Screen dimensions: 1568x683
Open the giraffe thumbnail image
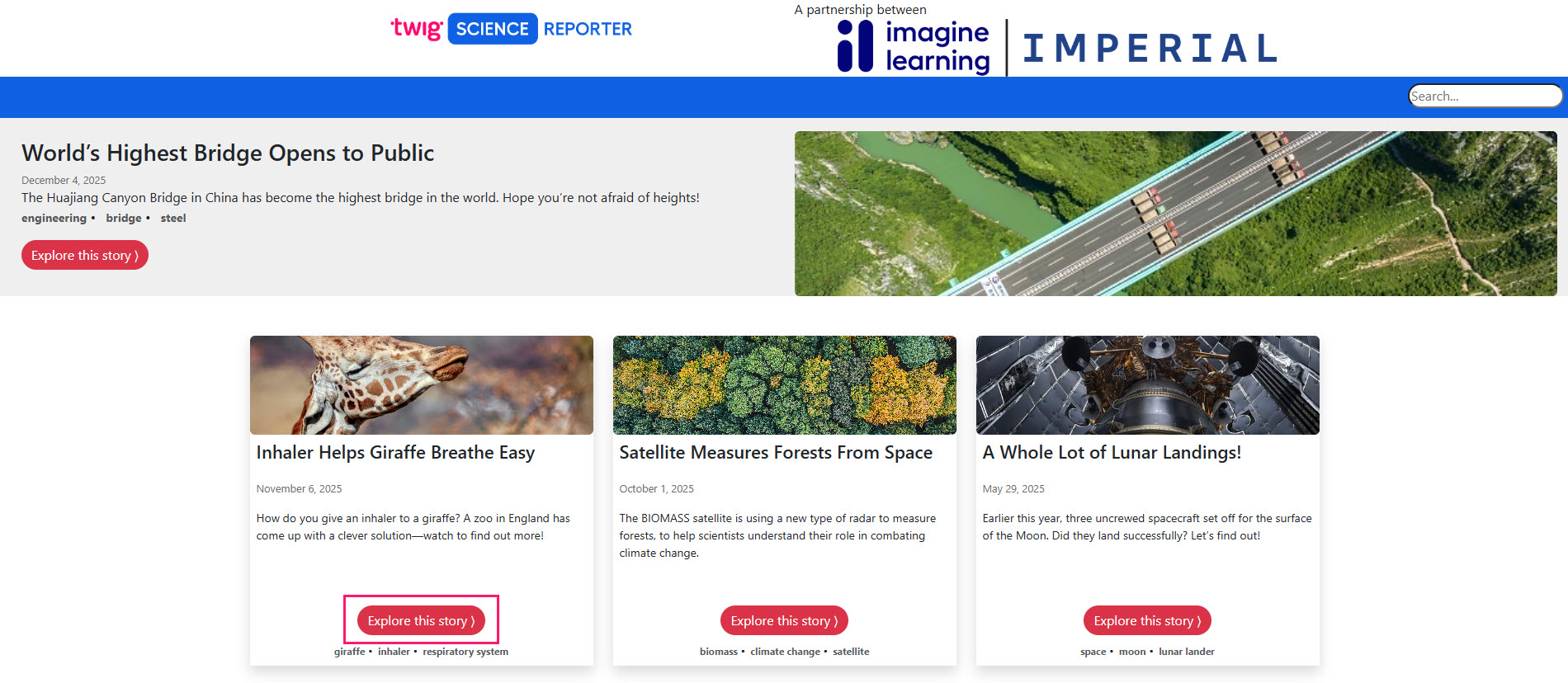pos(421,385)
